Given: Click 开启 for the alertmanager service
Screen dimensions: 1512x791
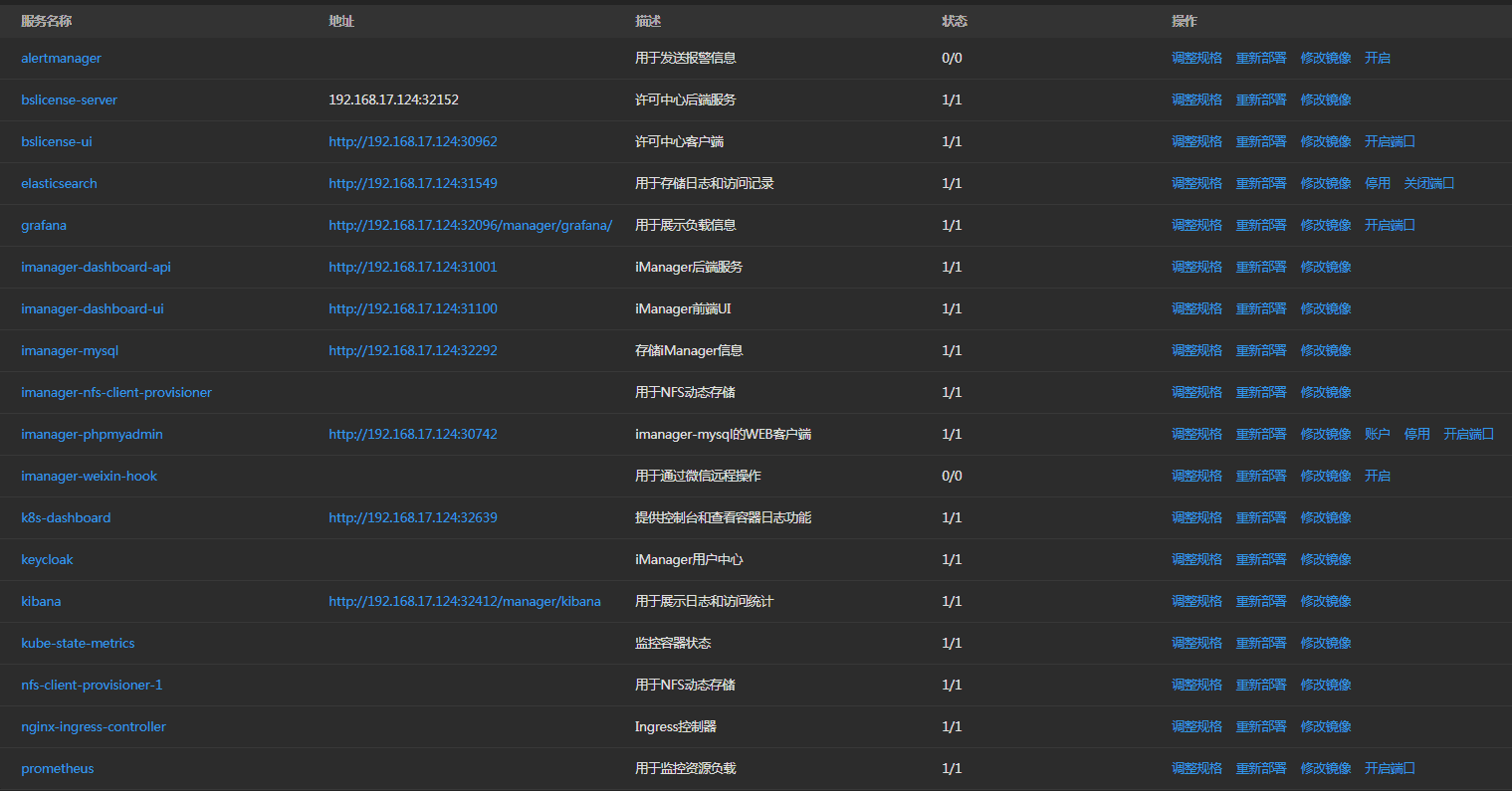Looking at the screenshot, I should click(1377, 59).
